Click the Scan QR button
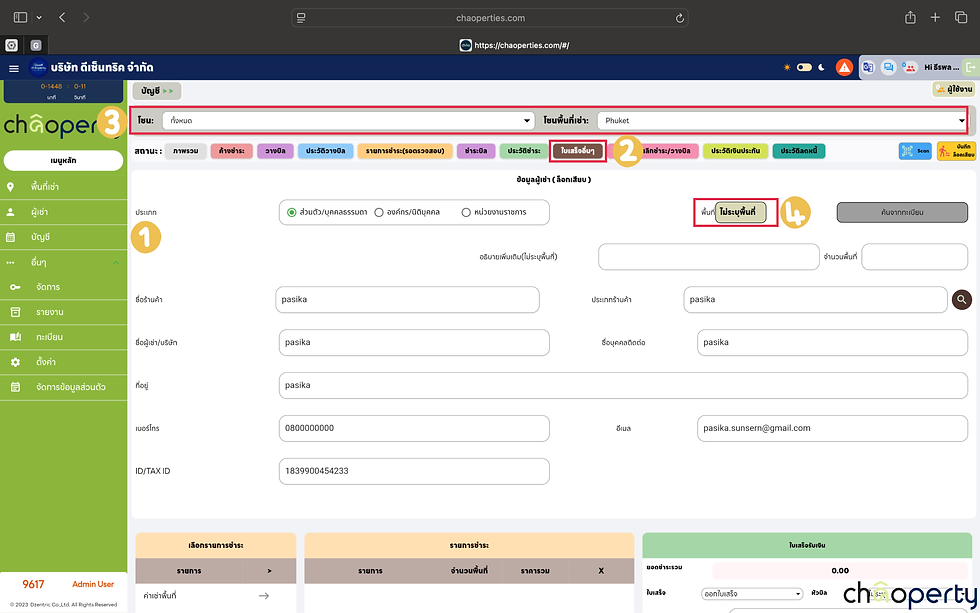This screenshot has height=613, width=980. click(915, 151)
